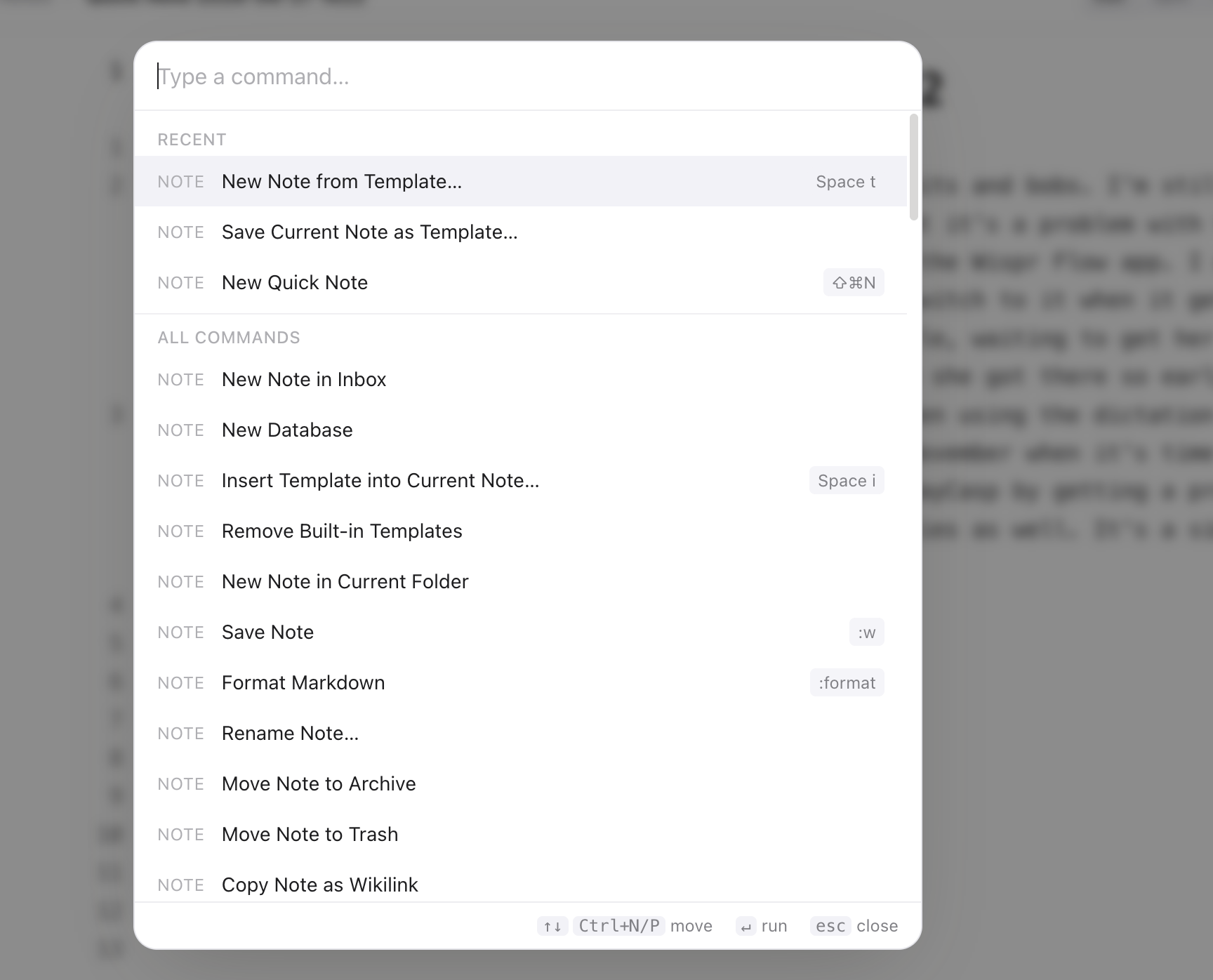This screenshot has width=1213, height=980.
Task: Run 'New Note from Template...' command
Action: pyautogui.click(x=520, y=181)
